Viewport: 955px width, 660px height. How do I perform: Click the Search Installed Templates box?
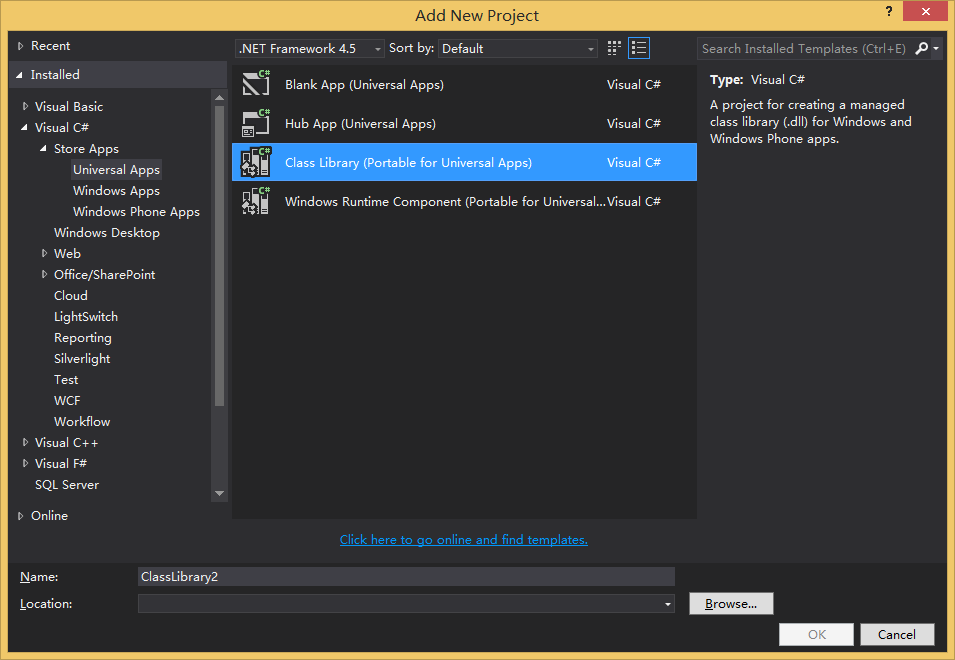(x=805, y=49)
